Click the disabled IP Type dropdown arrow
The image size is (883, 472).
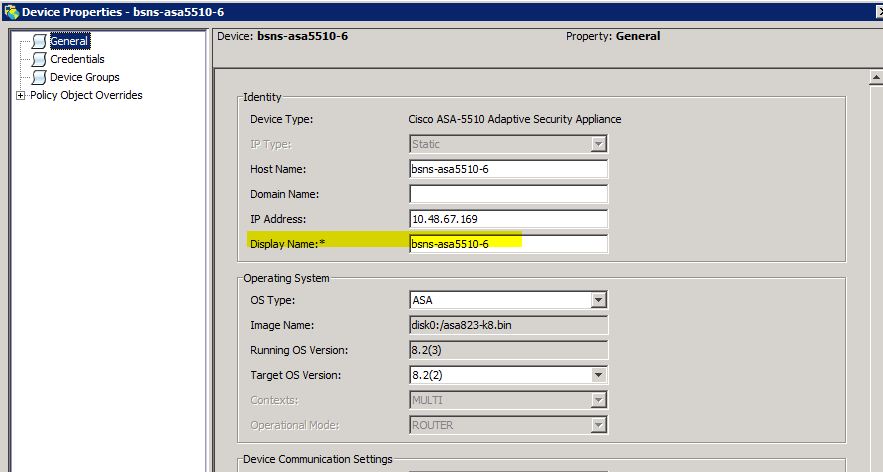pos(599,144)
